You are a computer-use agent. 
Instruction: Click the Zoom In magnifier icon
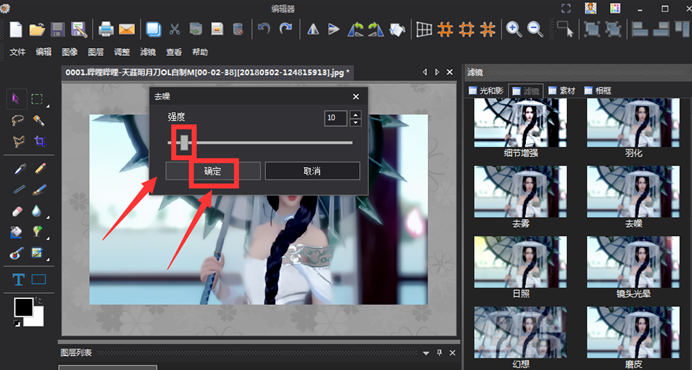[x=514, y=30]
